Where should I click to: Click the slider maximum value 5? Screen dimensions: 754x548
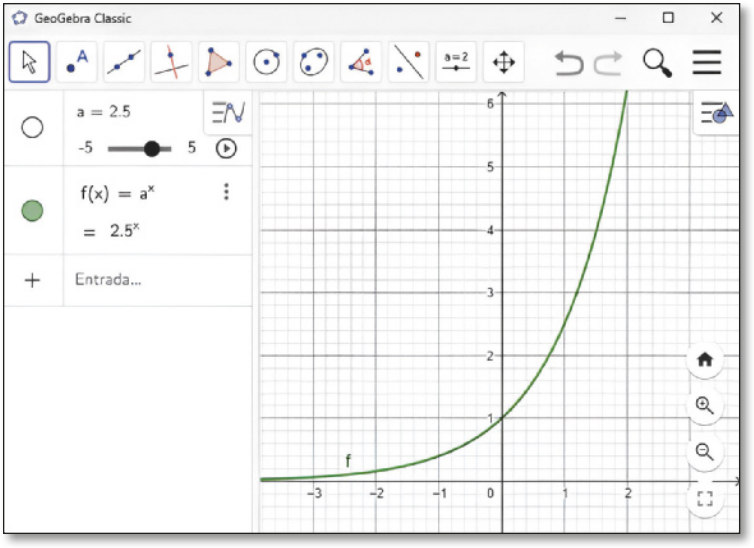pos(192,147)
